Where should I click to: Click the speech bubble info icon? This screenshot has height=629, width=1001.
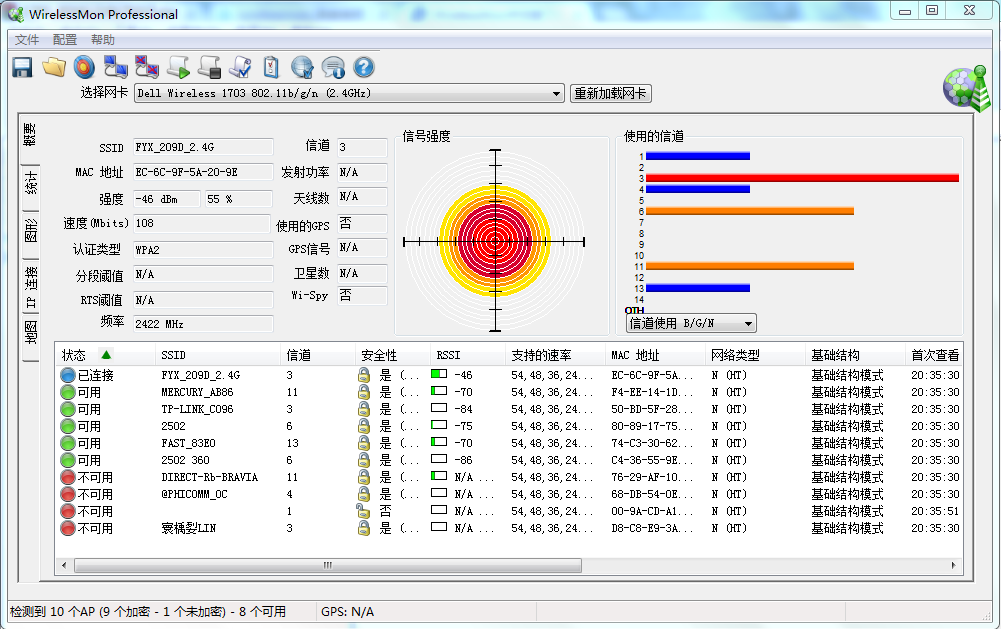[333, 67]
